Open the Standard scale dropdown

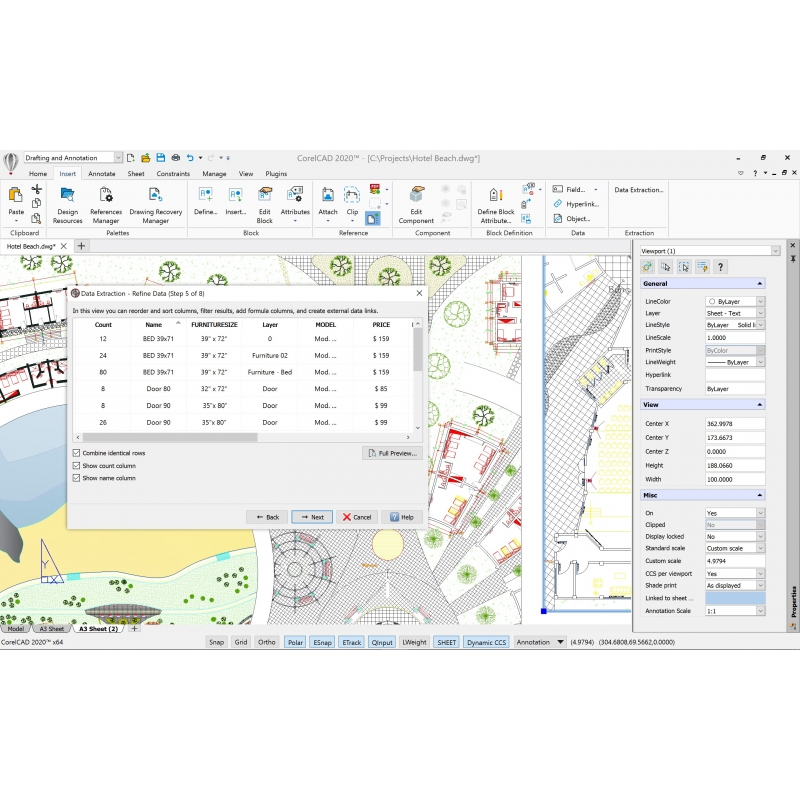coord(760,548)
